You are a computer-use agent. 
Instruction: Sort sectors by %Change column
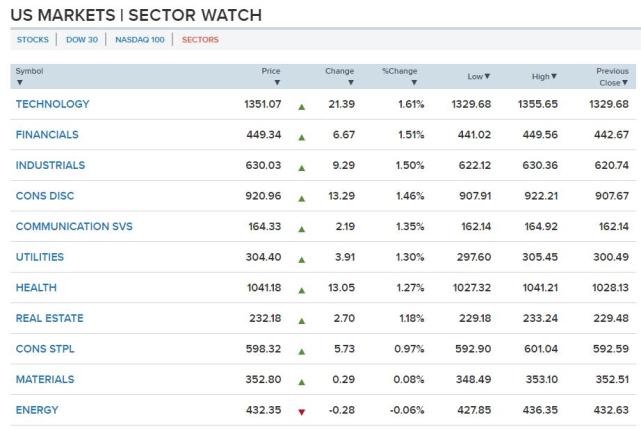click(400, 76)
